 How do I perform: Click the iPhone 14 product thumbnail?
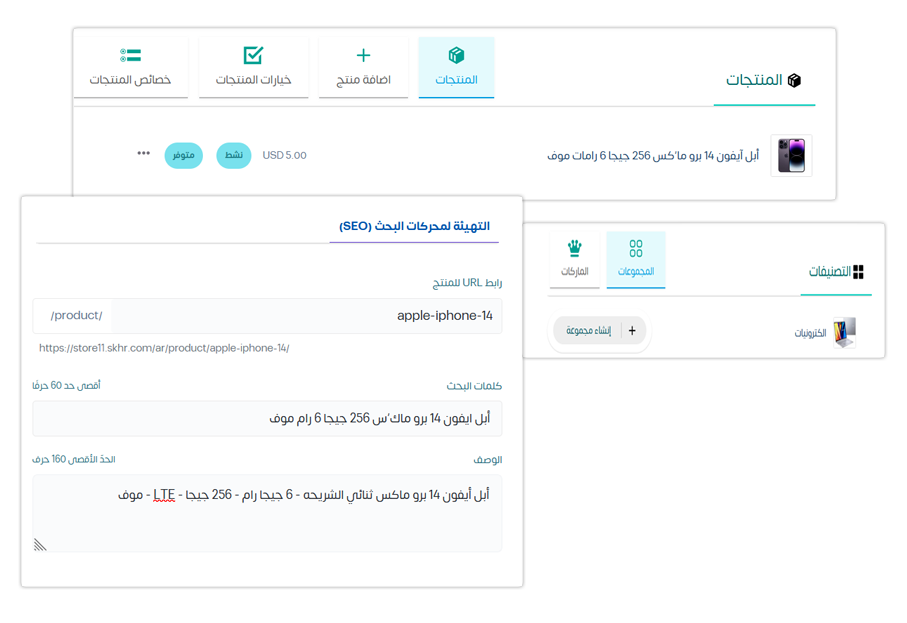[791, 156]
